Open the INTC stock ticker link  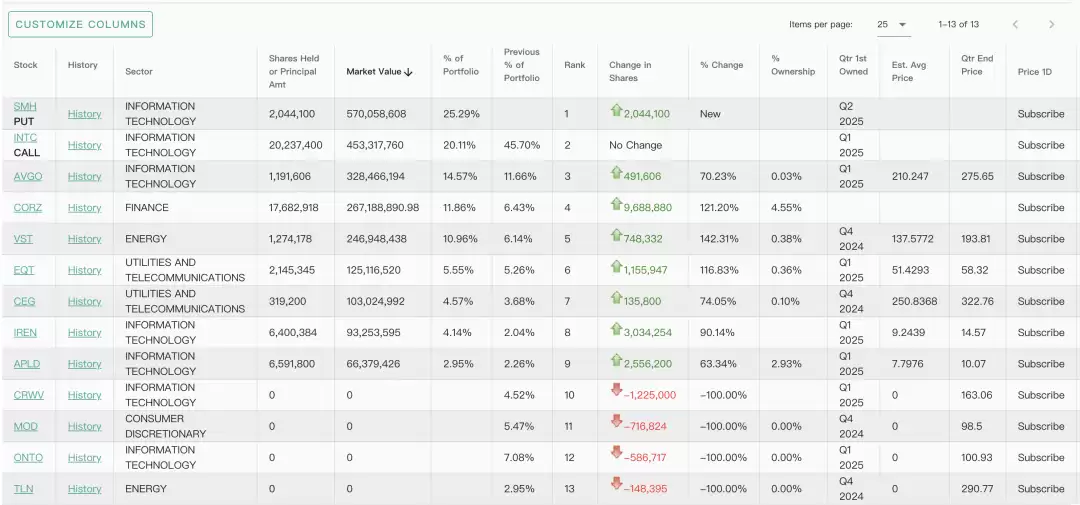point(25,137)
